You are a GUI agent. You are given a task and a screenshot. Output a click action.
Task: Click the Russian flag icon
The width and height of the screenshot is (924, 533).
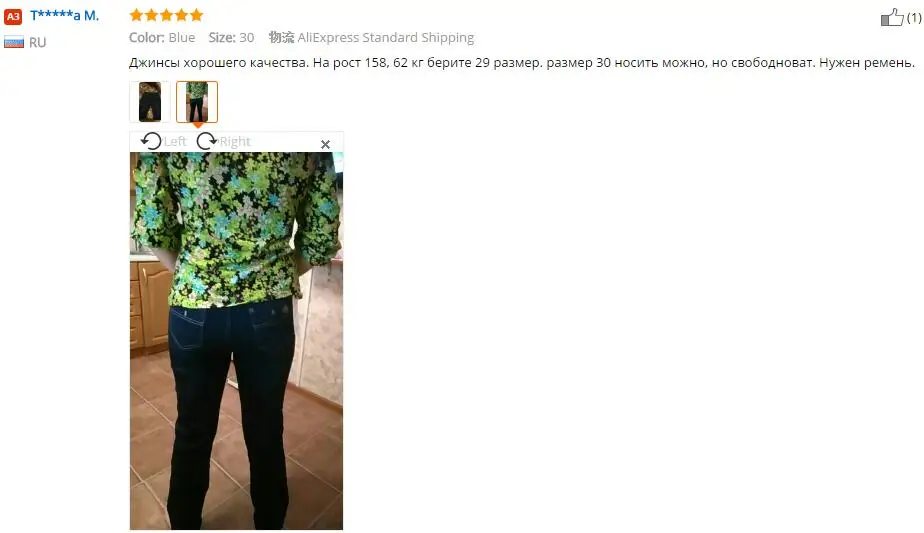(14, 42)
